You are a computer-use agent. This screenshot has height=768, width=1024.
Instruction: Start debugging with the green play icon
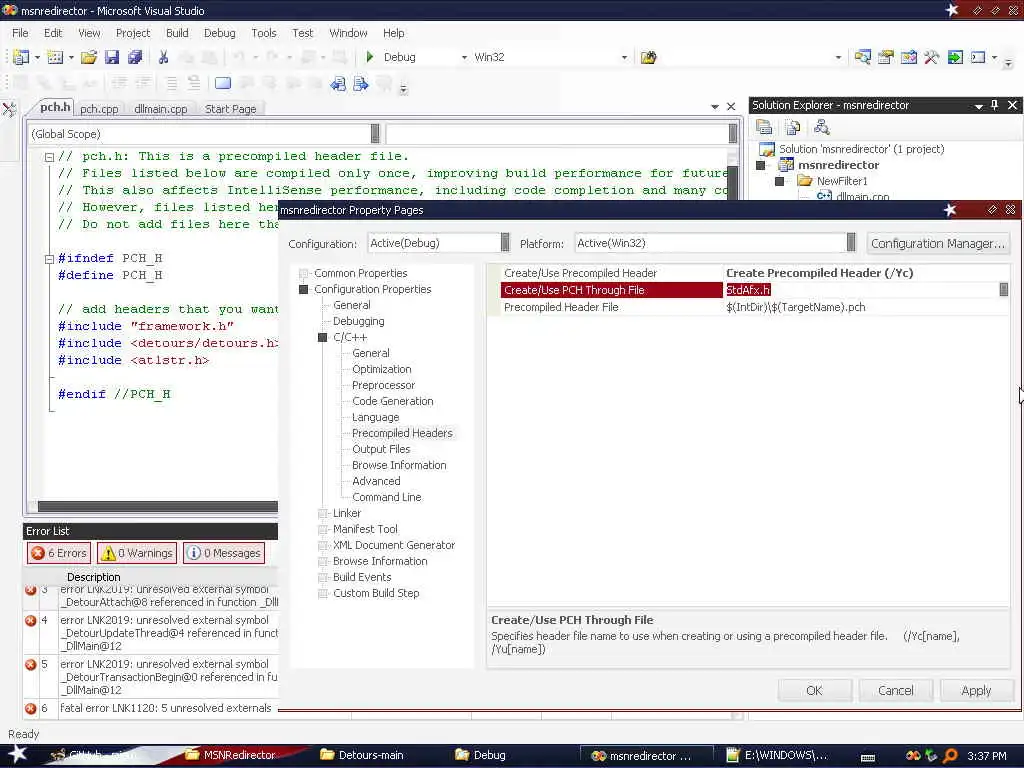click(370, 57)
